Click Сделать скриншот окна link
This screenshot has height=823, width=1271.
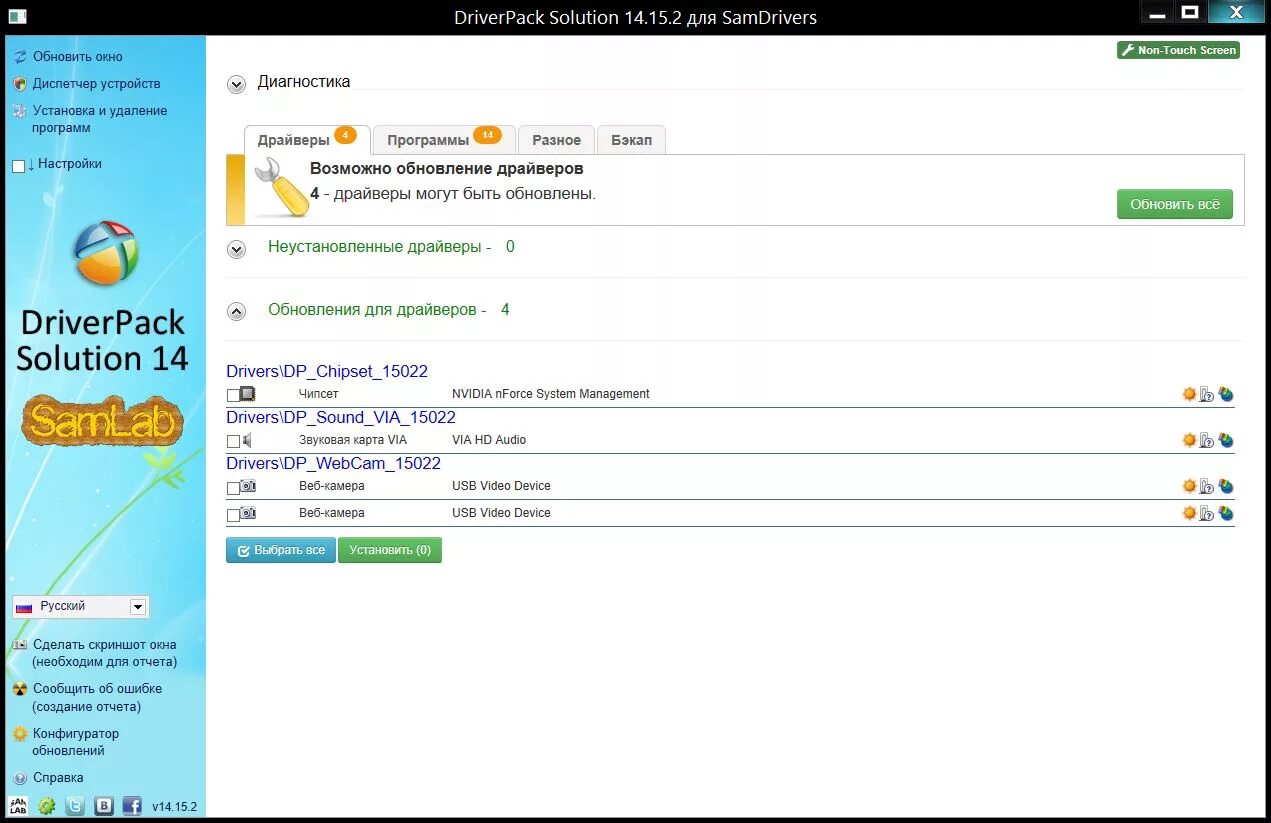point(104,653)
